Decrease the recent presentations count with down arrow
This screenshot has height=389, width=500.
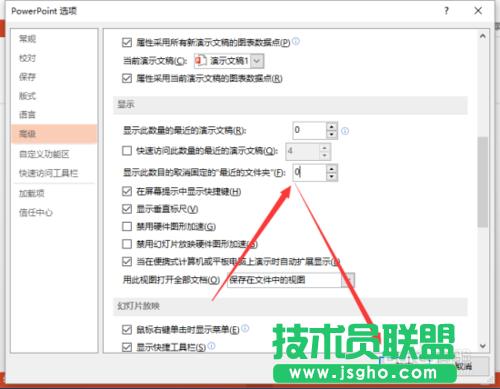[332, 134]
